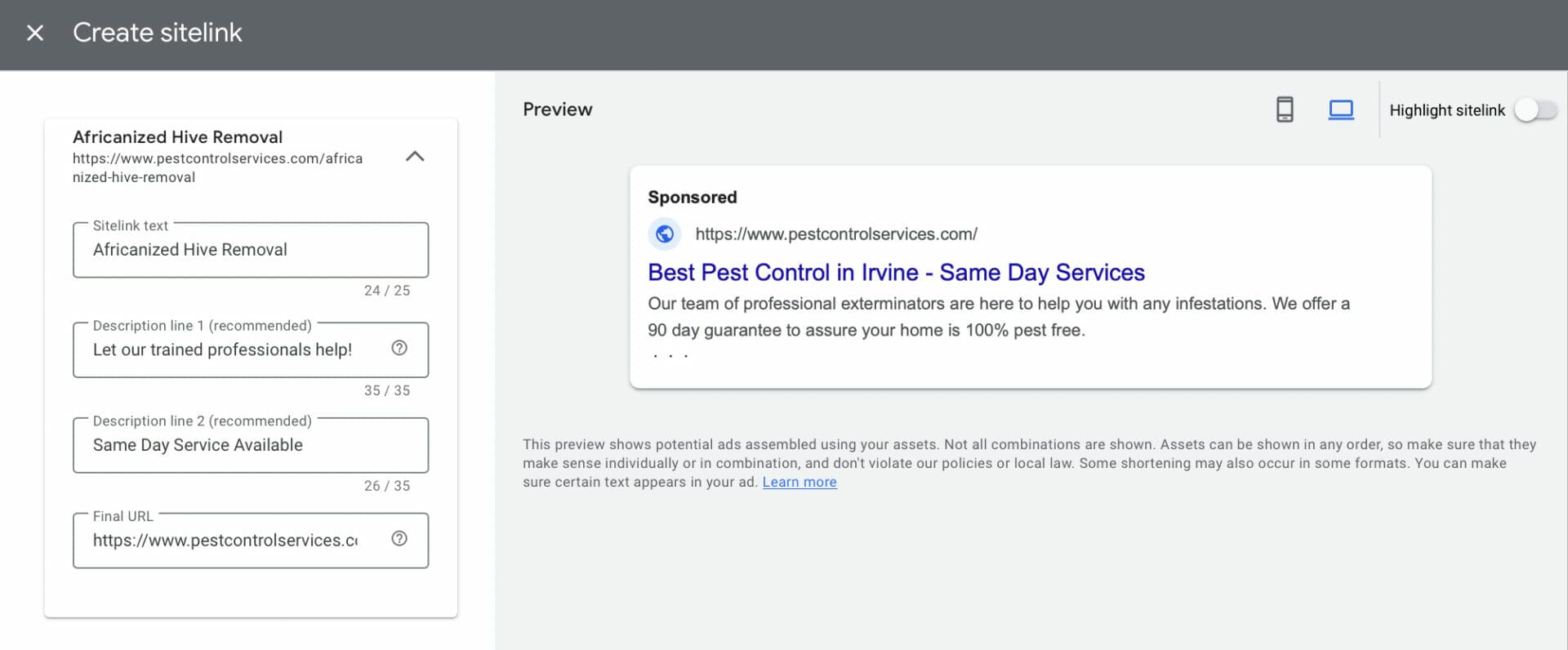Switch preview to desktop laptop view
Screen dimensions: 1568x650
(1340, 109)
